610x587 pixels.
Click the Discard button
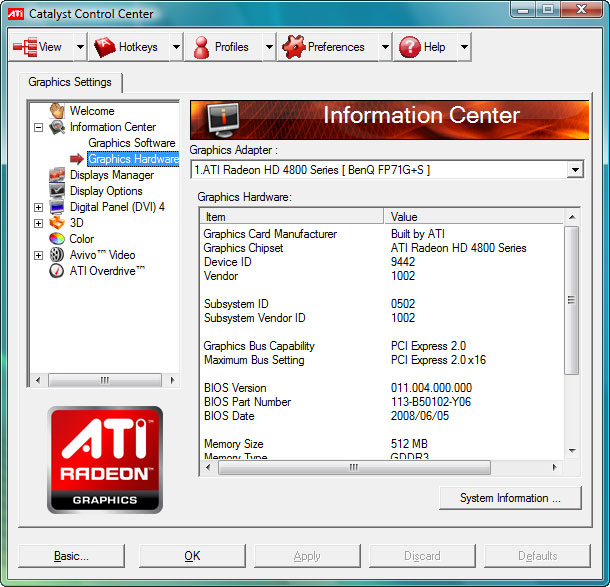(x=422, y=556)
